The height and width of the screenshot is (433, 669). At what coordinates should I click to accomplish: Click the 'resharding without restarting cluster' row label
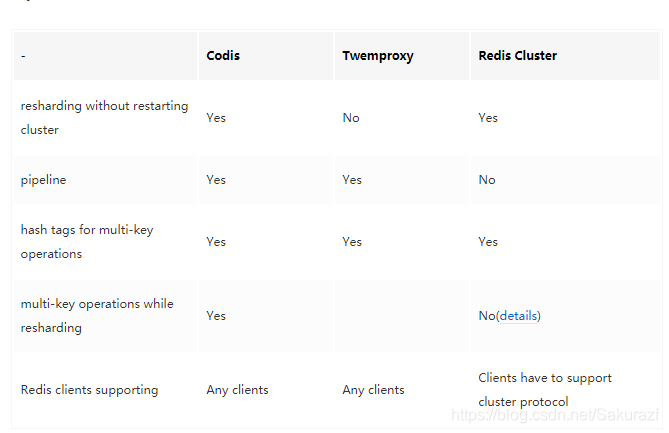pyautogui.click(x=104, y=118)
